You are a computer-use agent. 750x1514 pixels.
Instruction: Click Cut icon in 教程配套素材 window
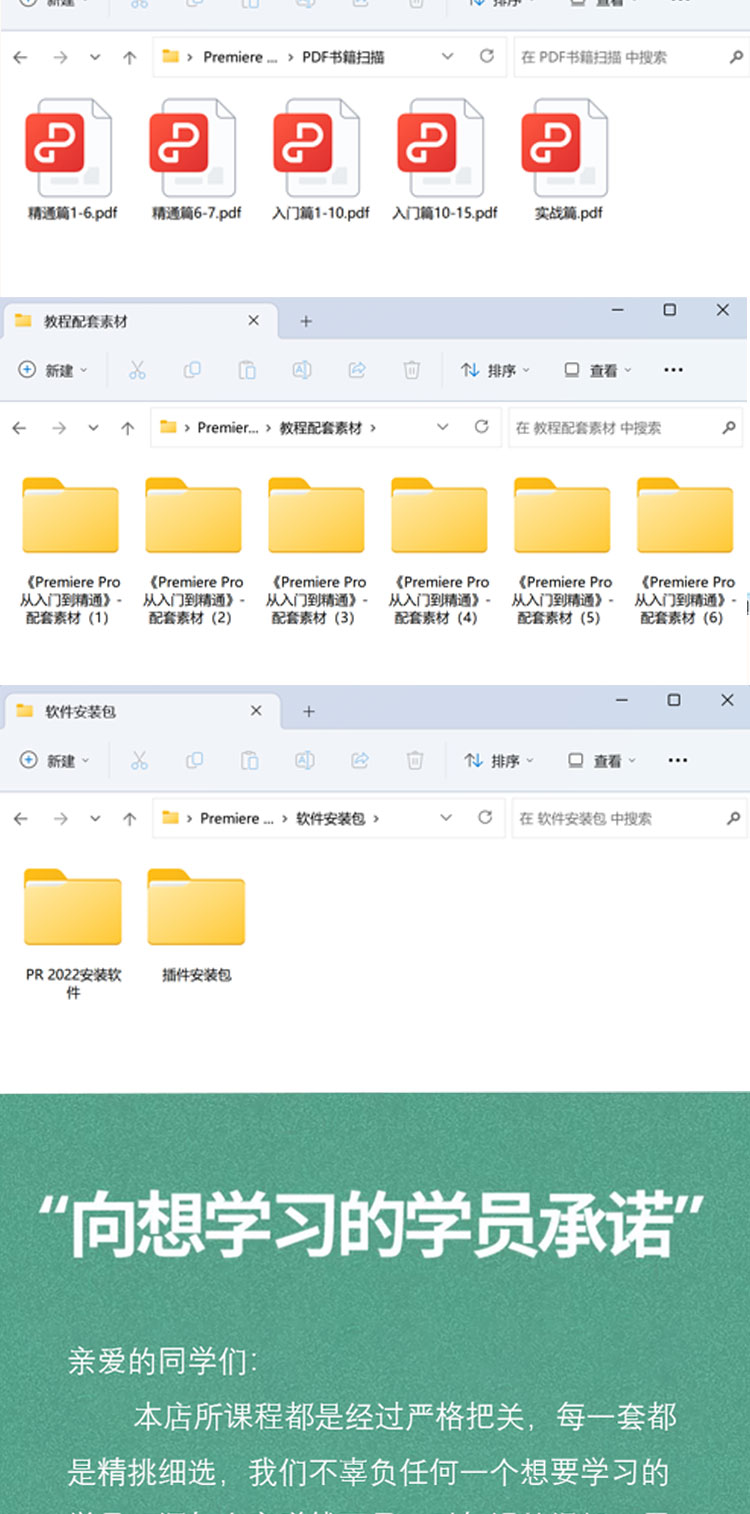click(x=137, y=370)
